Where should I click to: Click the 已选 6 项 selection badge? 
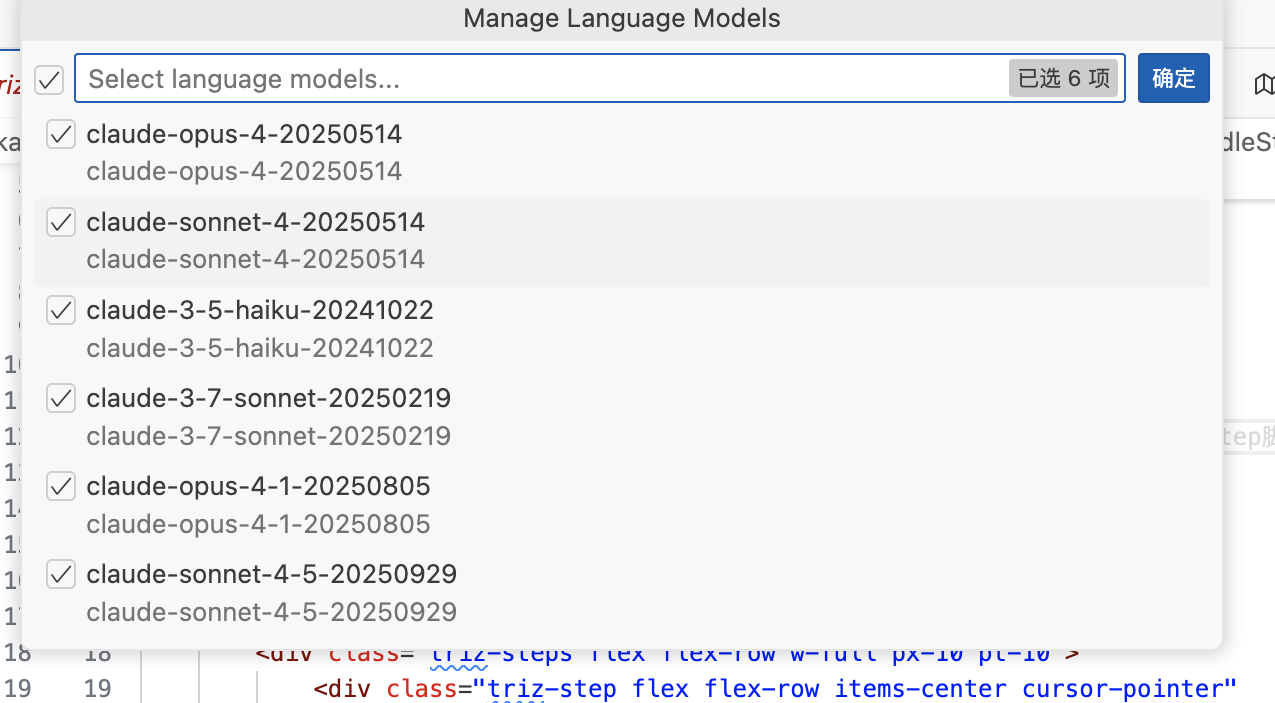1063,79
